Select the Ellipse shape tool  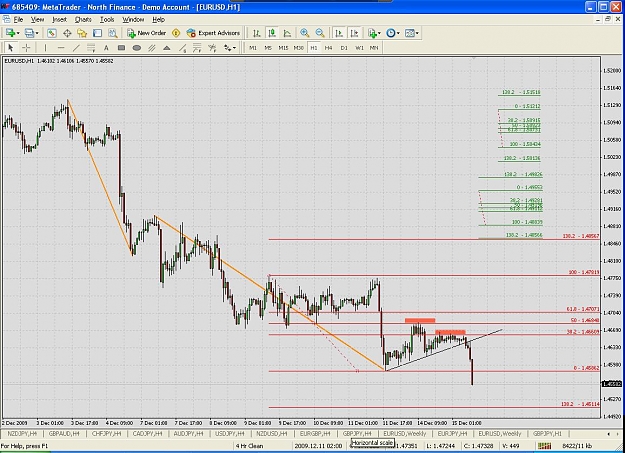tap(136, 48)
